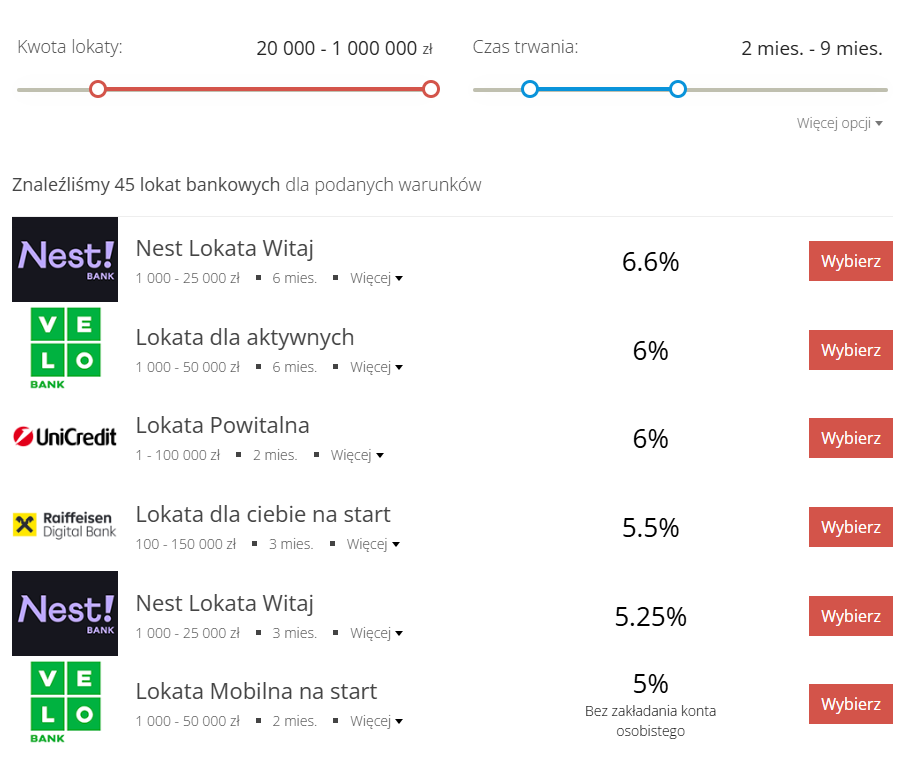Click the UniCredit logo
This screenshot has height=758, width=911.
[x=65, y=437]
